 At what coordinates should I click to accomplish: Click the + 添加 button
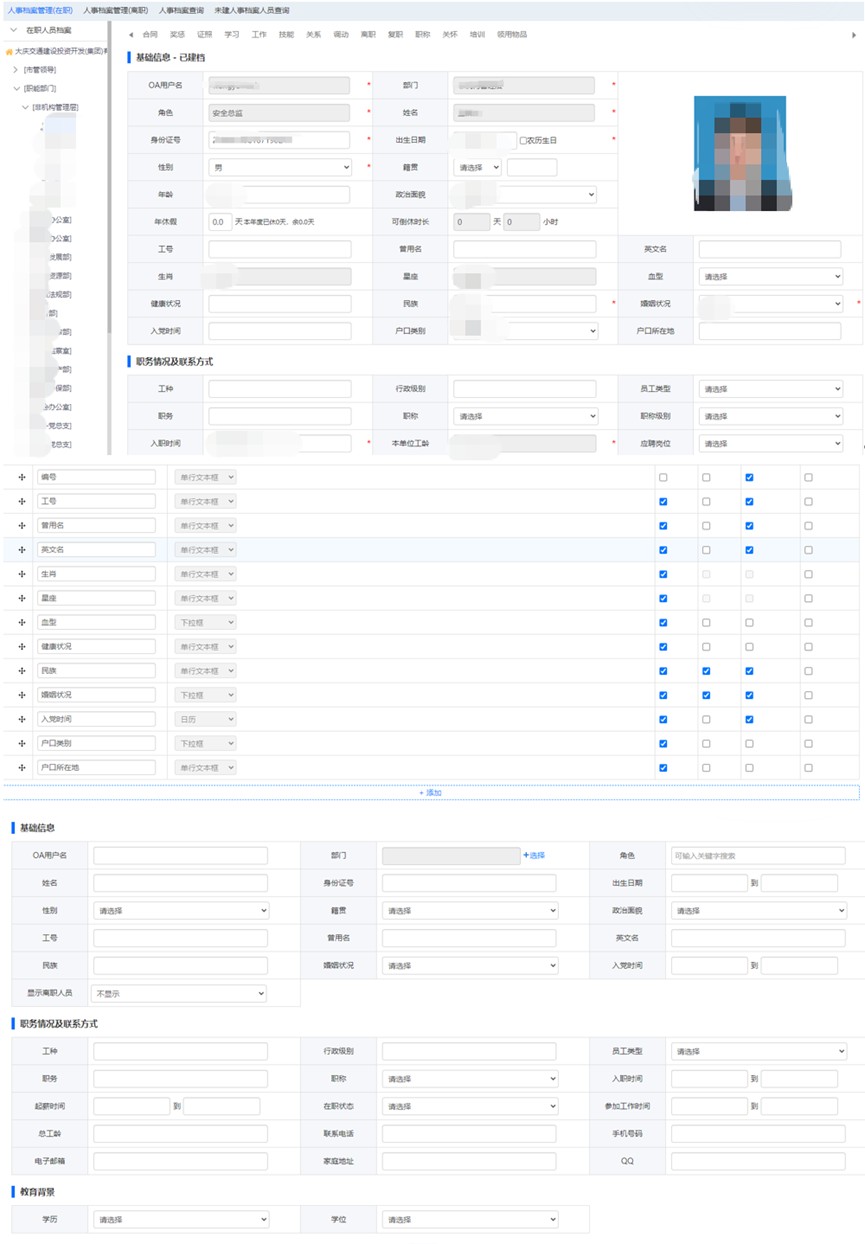tap(431, 793)
